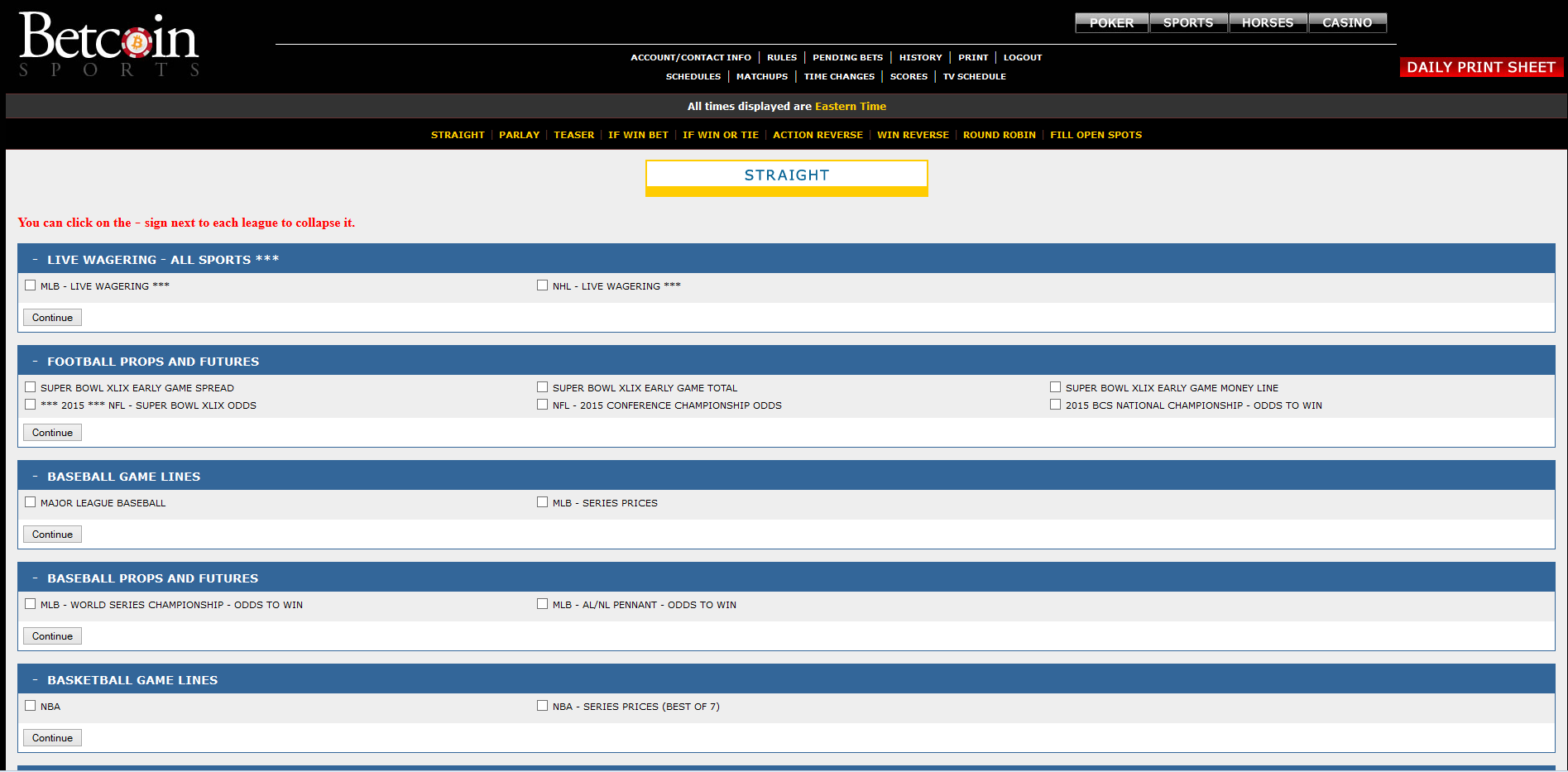Check MLB - Live Wagering box

(x=31, y=285)
